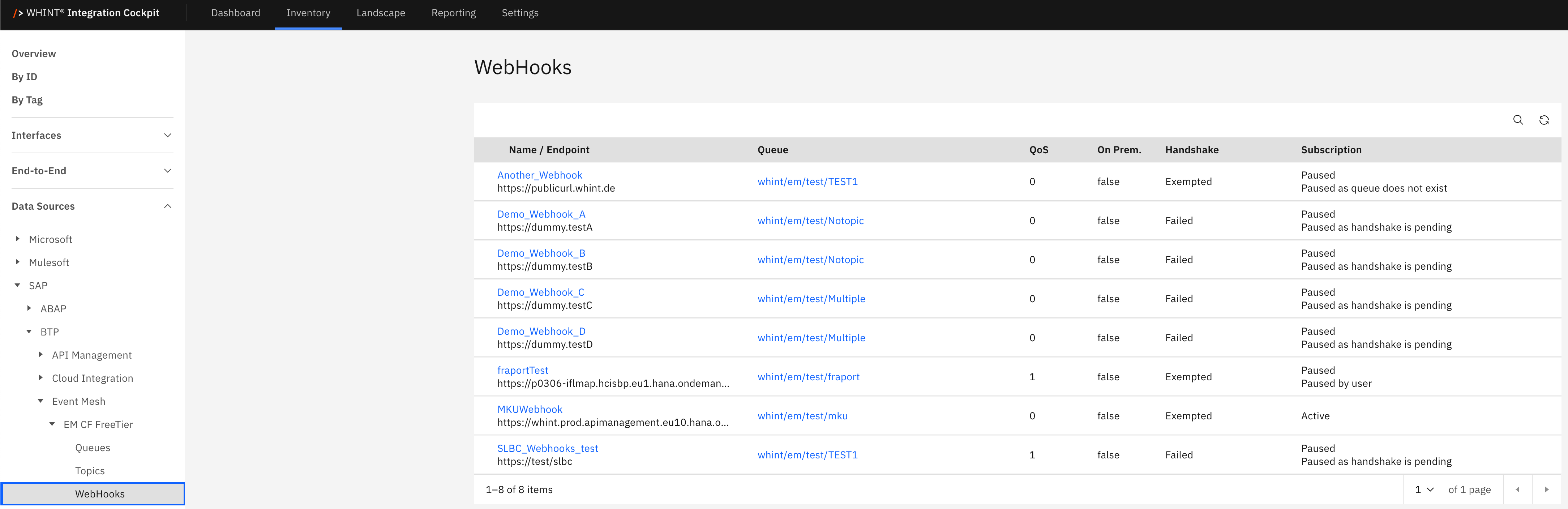Click the WHINT Integration Cockpit logo
The height and width of the screenshot is (509, 1568).
[x=86, y=13]
